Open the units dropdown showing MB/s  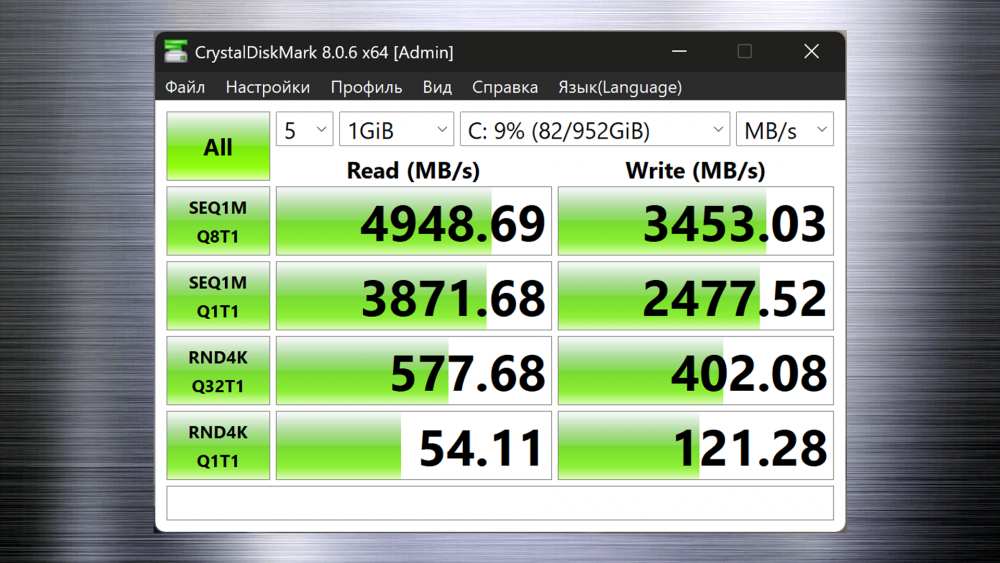click(x=784, y=129)
